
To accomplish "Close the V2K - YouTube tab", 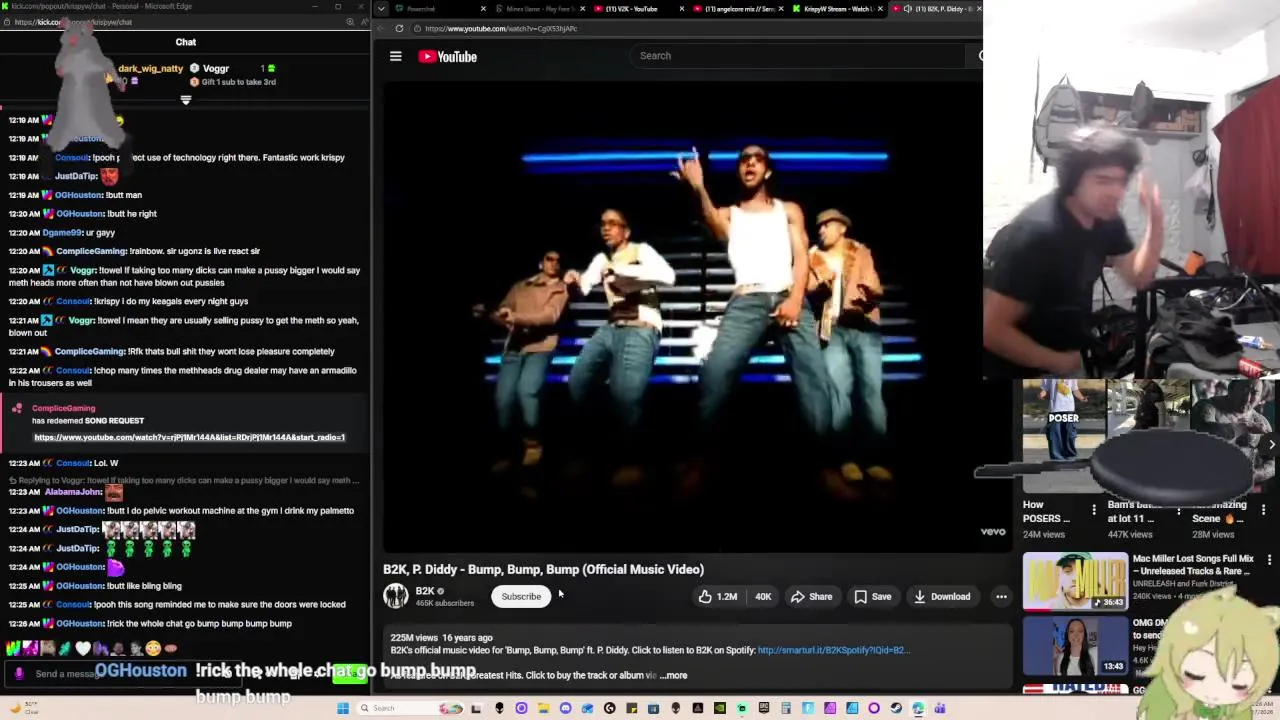I will pyautogui.click(x=681, y=9).
